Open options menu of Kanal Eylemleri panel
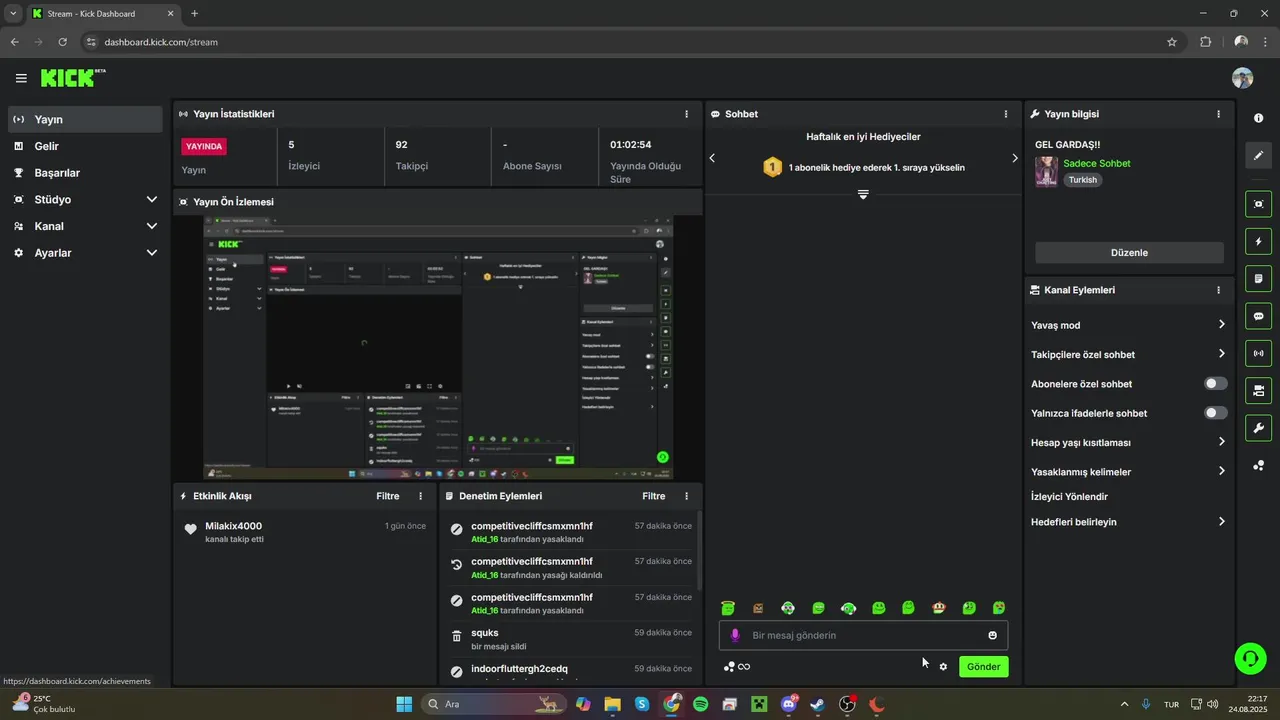This screenshot has height=720, width=1280. (1218, 290)
